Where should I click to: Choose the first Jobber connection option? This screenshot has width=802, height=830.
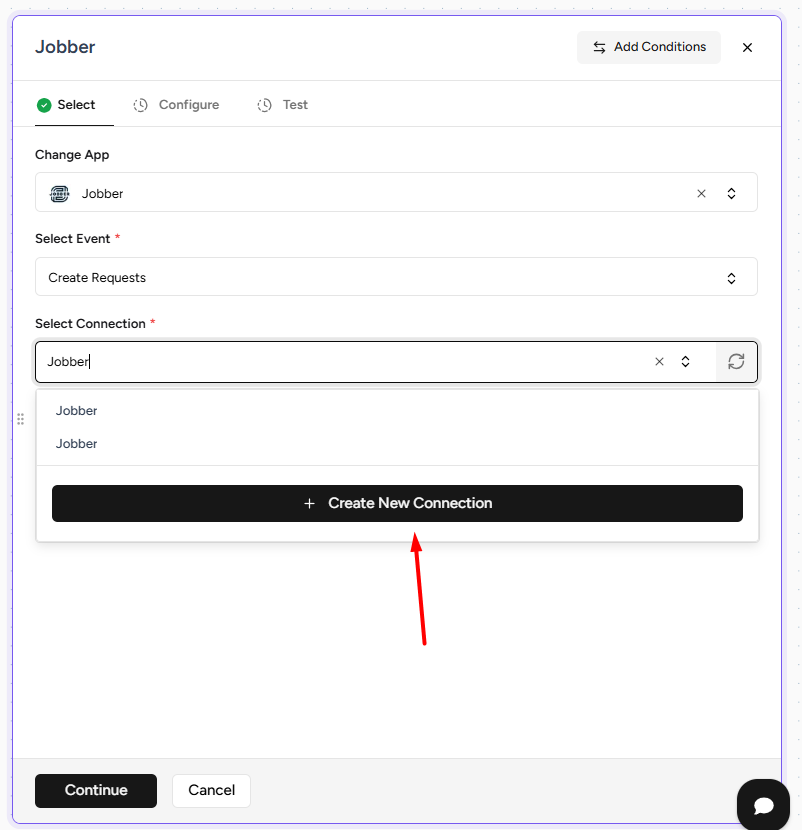77,411
